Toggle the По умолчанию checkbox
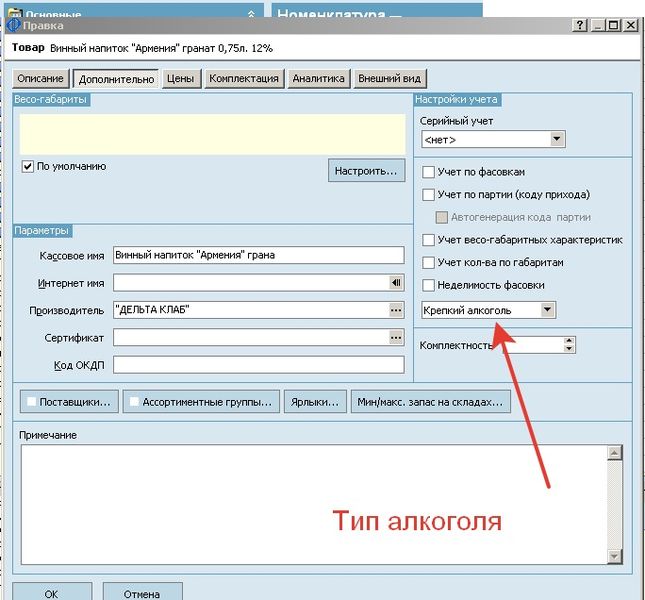The width and height of the screenshot is (645, 600). point(28,167)
